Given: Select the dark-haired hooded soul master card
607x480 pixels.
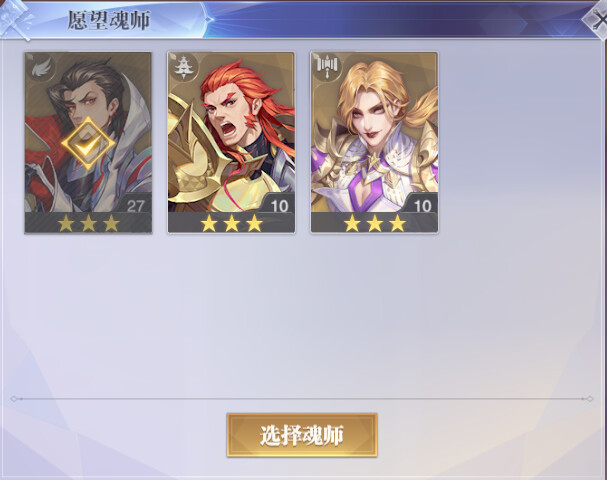Looking at the screenshot, I should [x=88, y=142].
